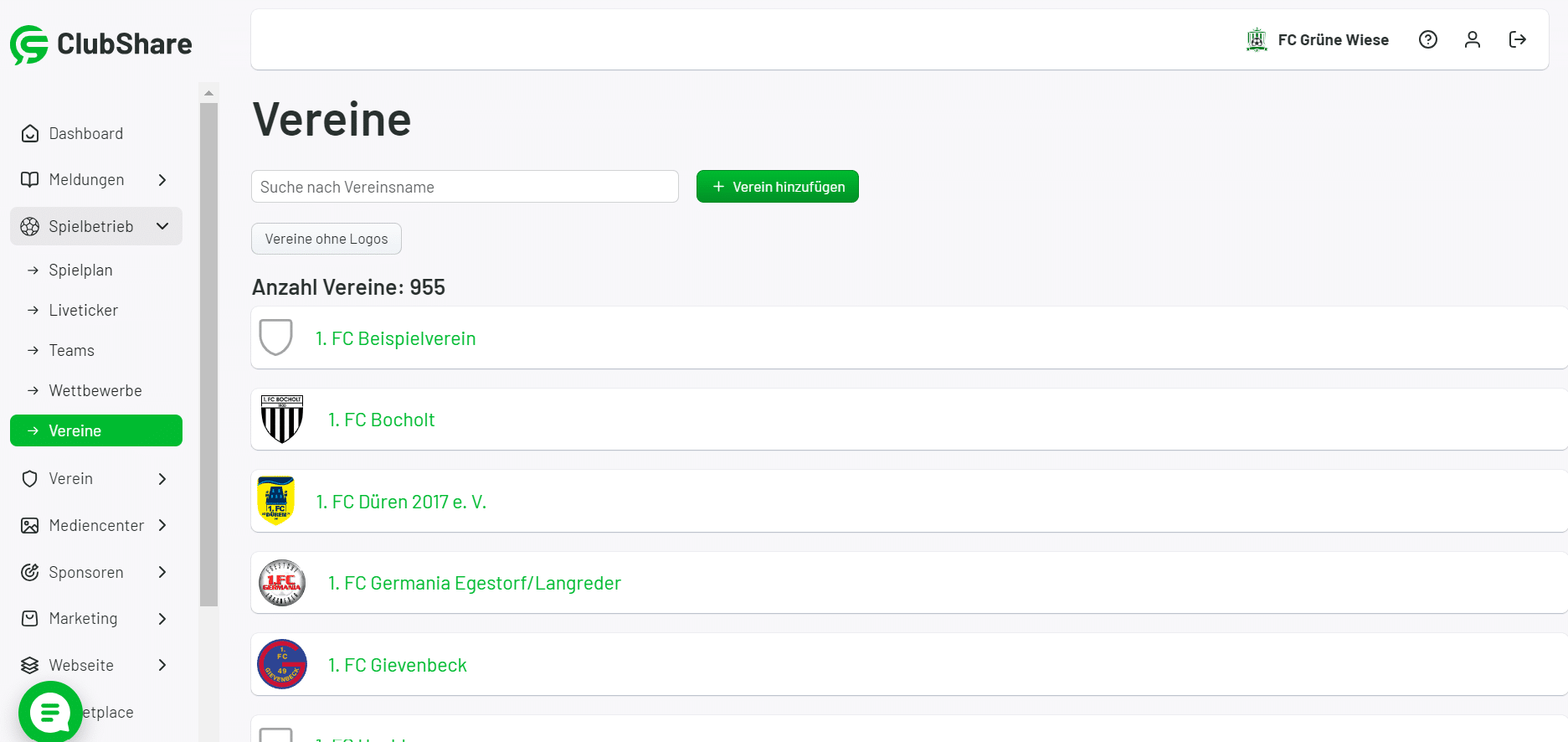Viewport: 1568px width, 742px height.
Task: Click the 1. FC Gievenbeck club logo
Action: pos(282,664)
